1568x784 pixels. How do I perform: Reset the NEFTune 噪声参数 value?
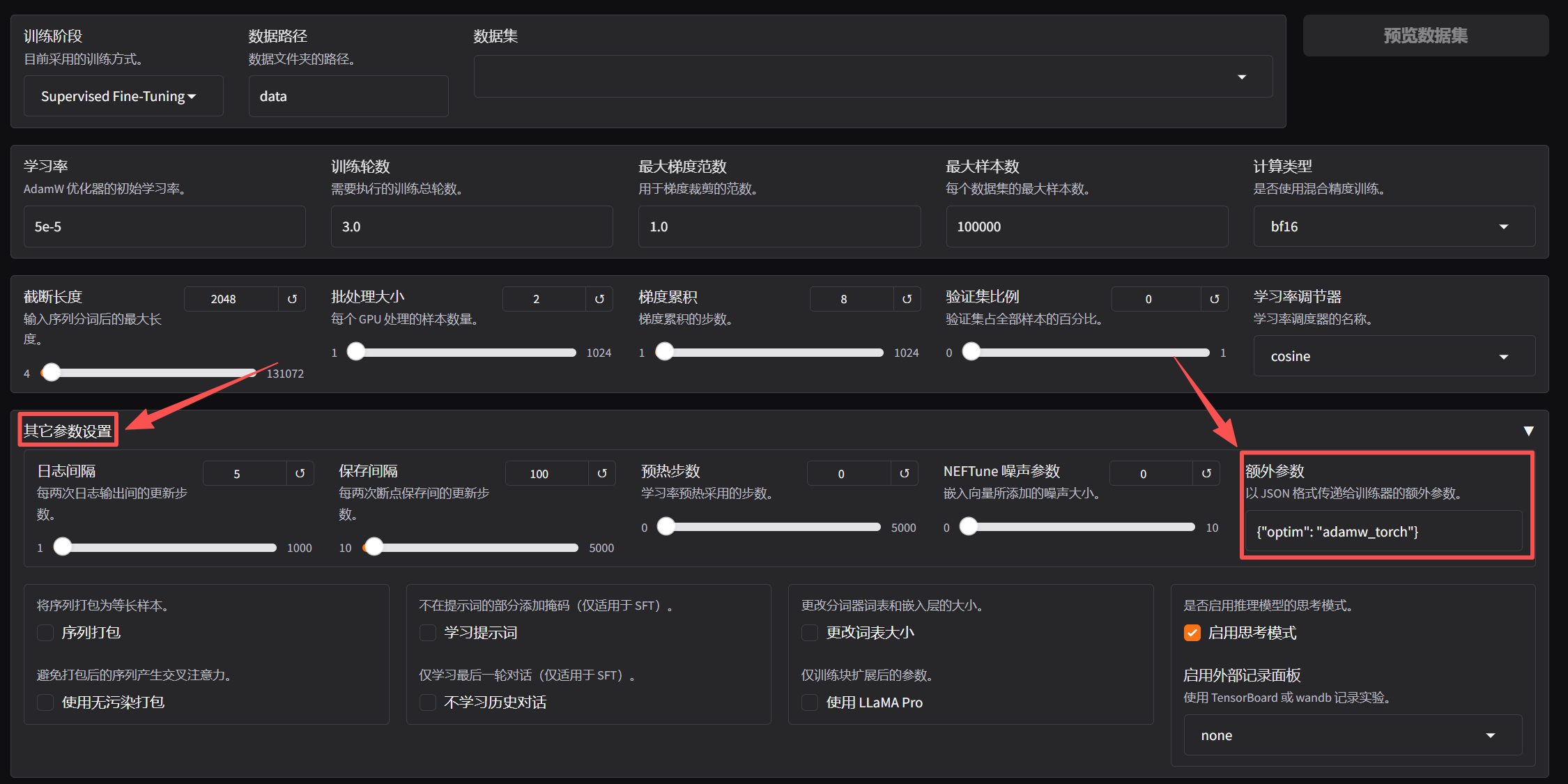tap(1206, 473)
